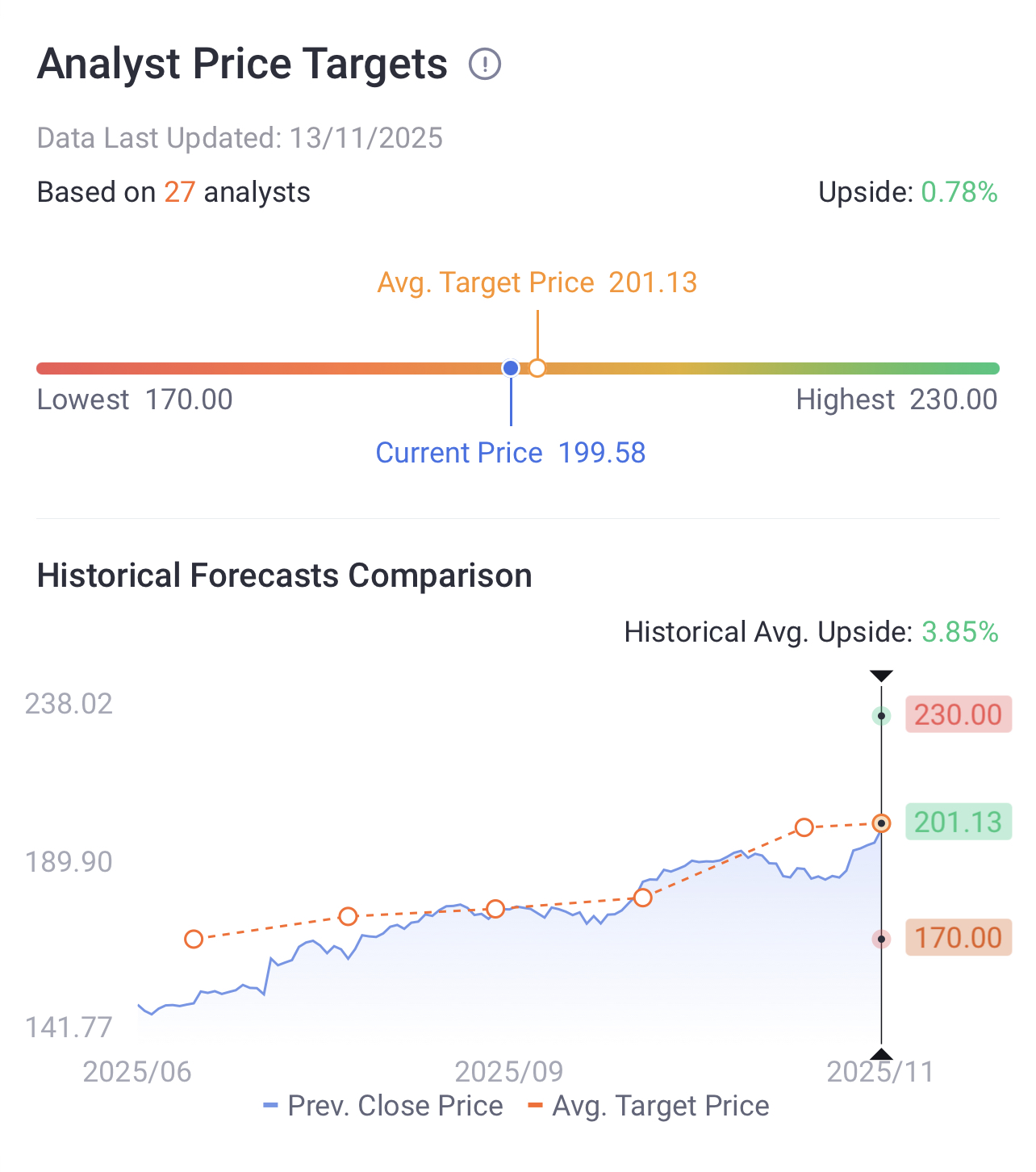Select the Avg. Target Price circle marker on bar
The image size is (1036, 1172).
pos(537,368)
